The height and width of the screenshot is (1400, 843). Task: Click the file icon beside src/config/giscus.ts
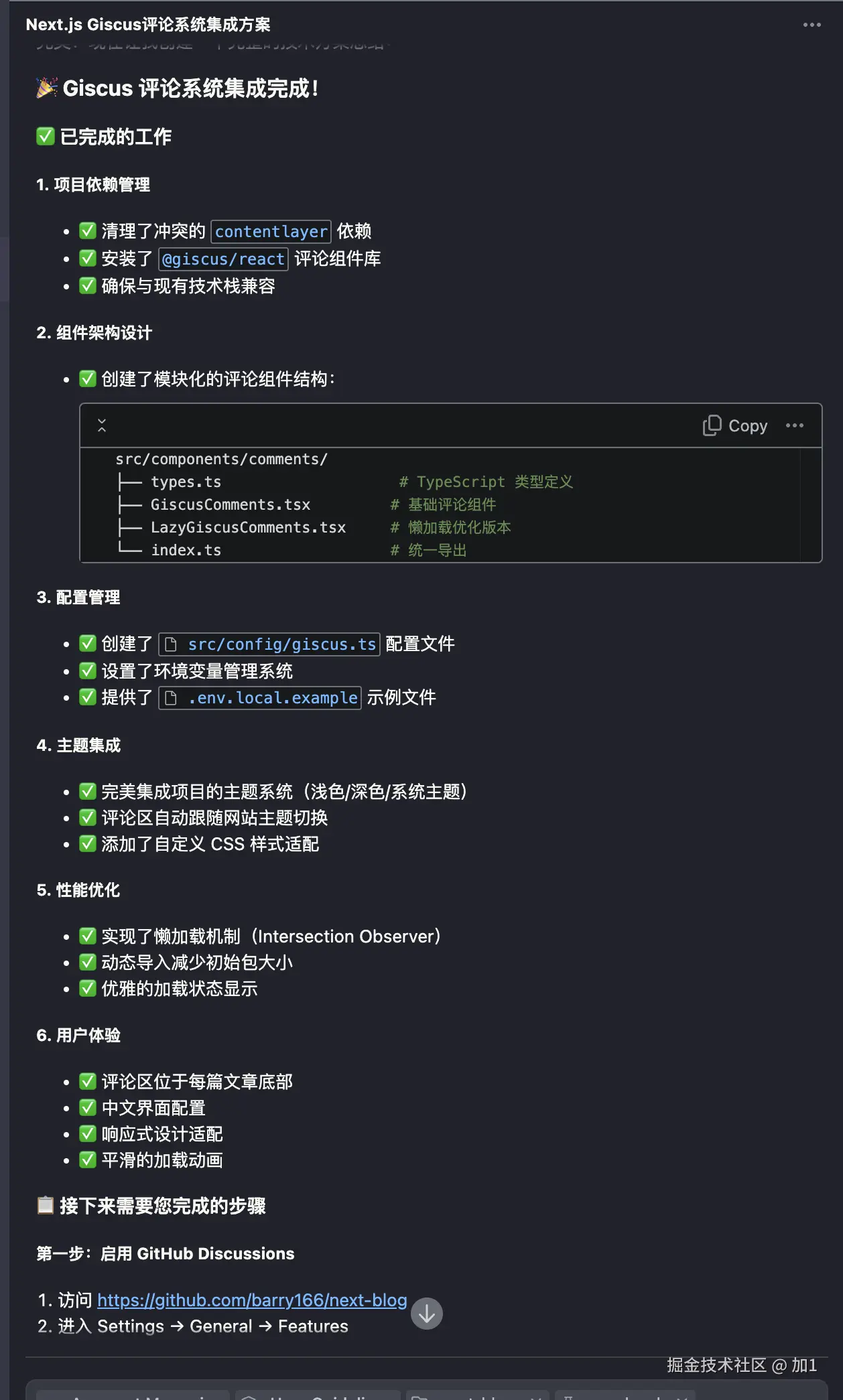tap(171, 644)
